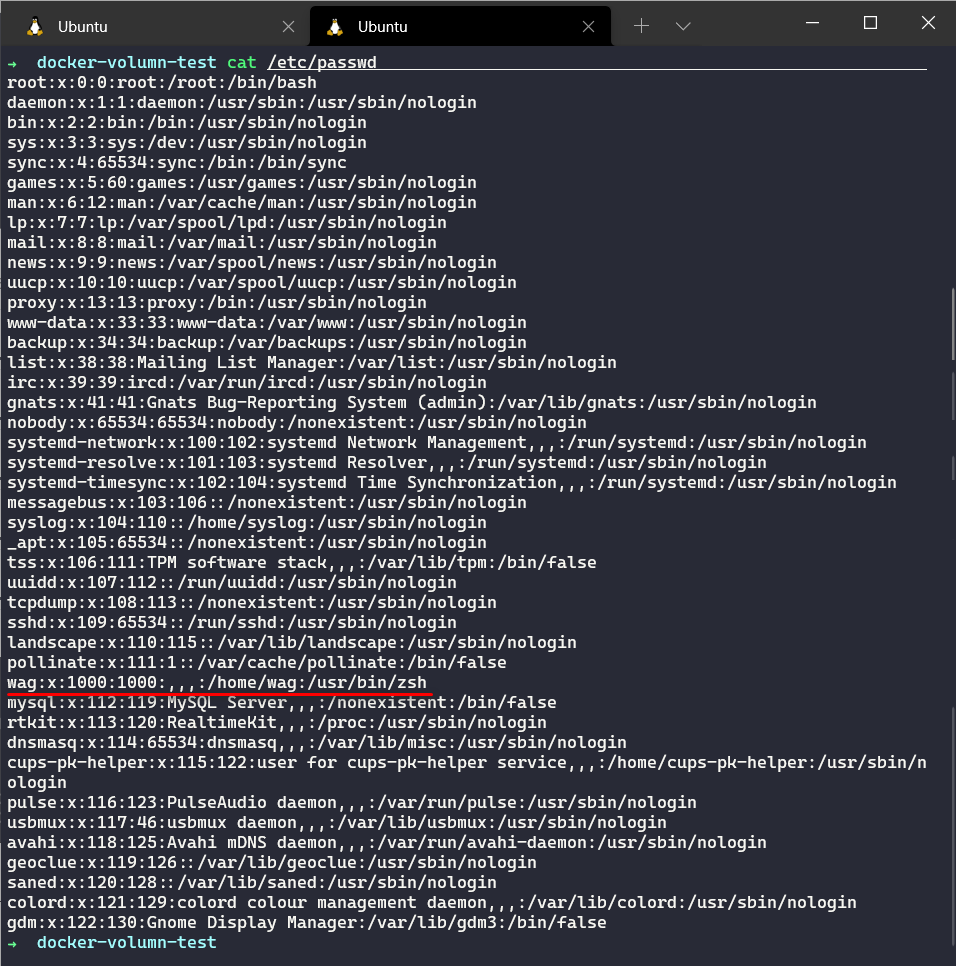Click the bottom docker-volumn-test prompt

click(x=126, y=943)
